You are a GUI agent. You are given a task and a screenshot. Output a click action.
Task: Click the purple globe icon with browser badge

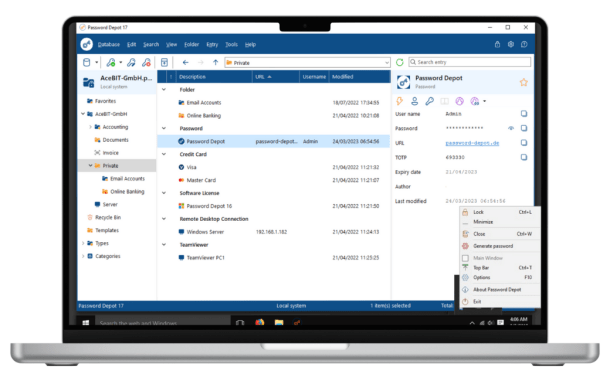[x=475, y=101]
